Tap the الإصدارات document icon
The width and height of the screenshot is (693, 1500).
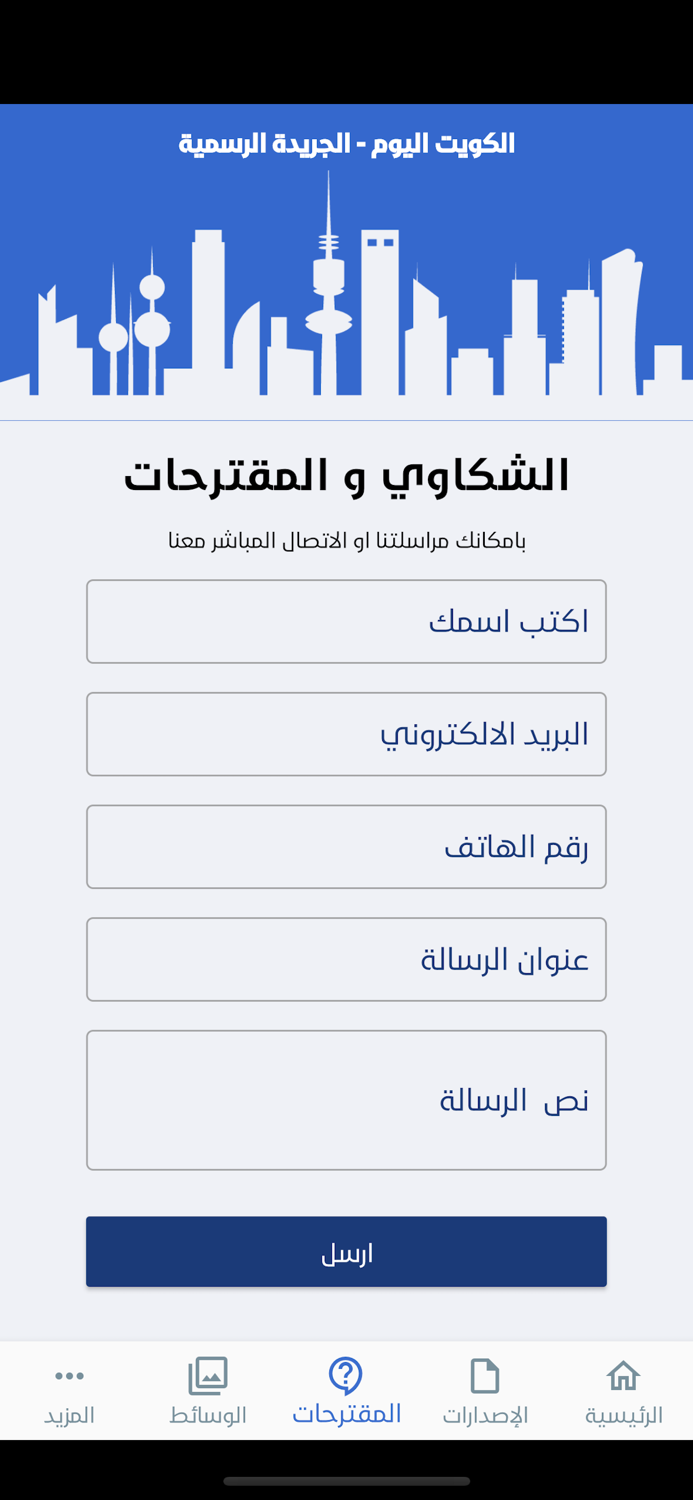(x=484, y=1375)
